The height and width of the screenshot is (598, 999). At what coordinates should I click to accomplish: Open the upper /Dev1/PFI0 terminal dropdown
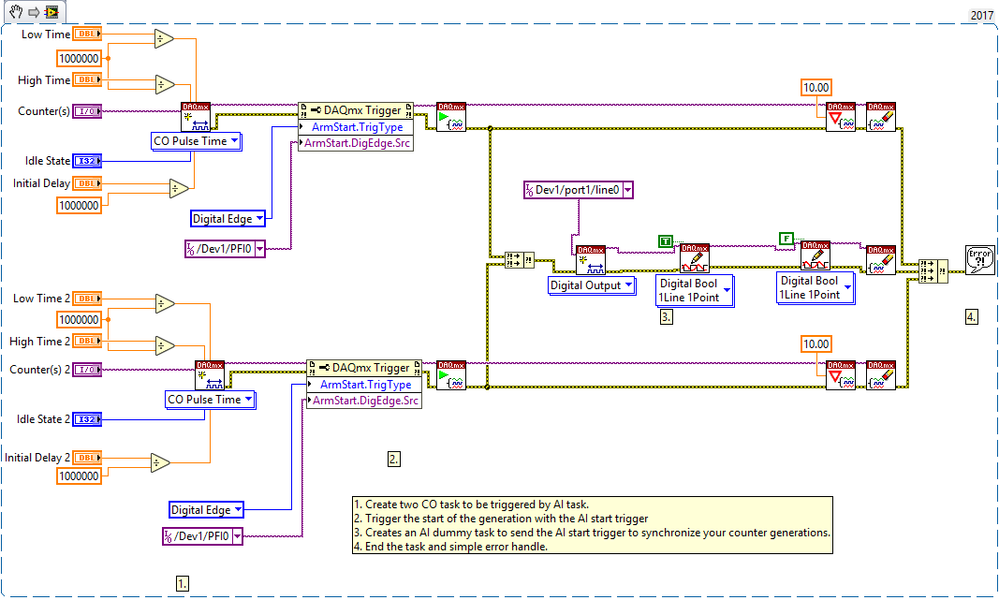coord(260,249)
